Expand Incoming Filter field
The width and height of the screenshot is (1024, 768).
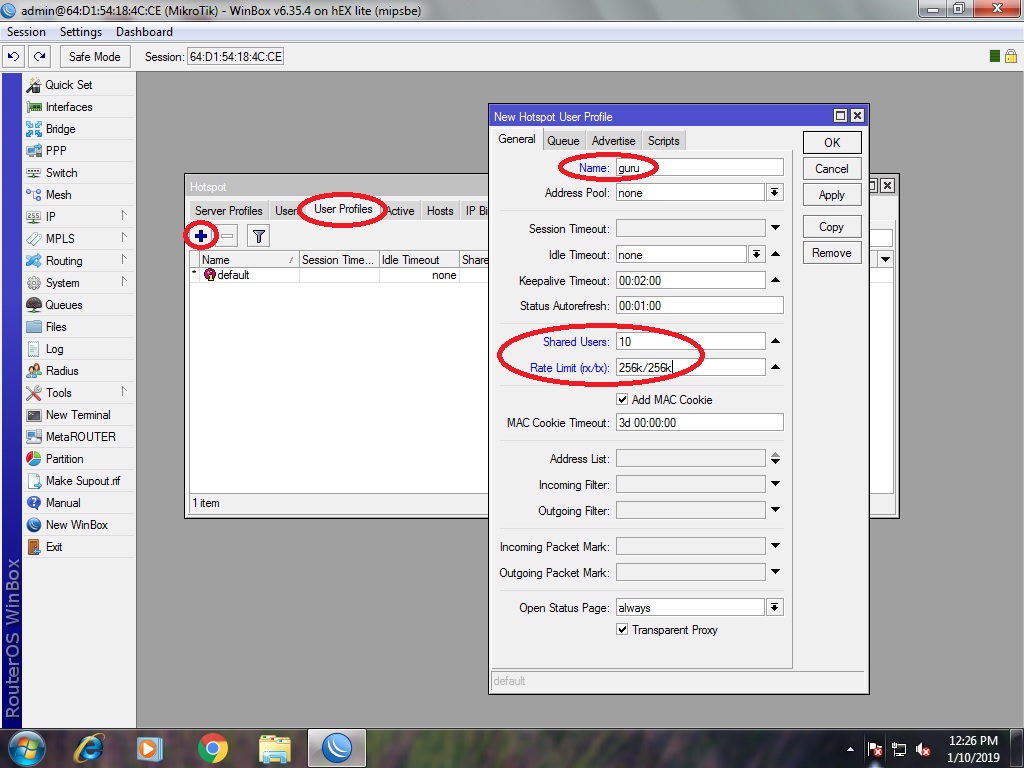(775, 484)
